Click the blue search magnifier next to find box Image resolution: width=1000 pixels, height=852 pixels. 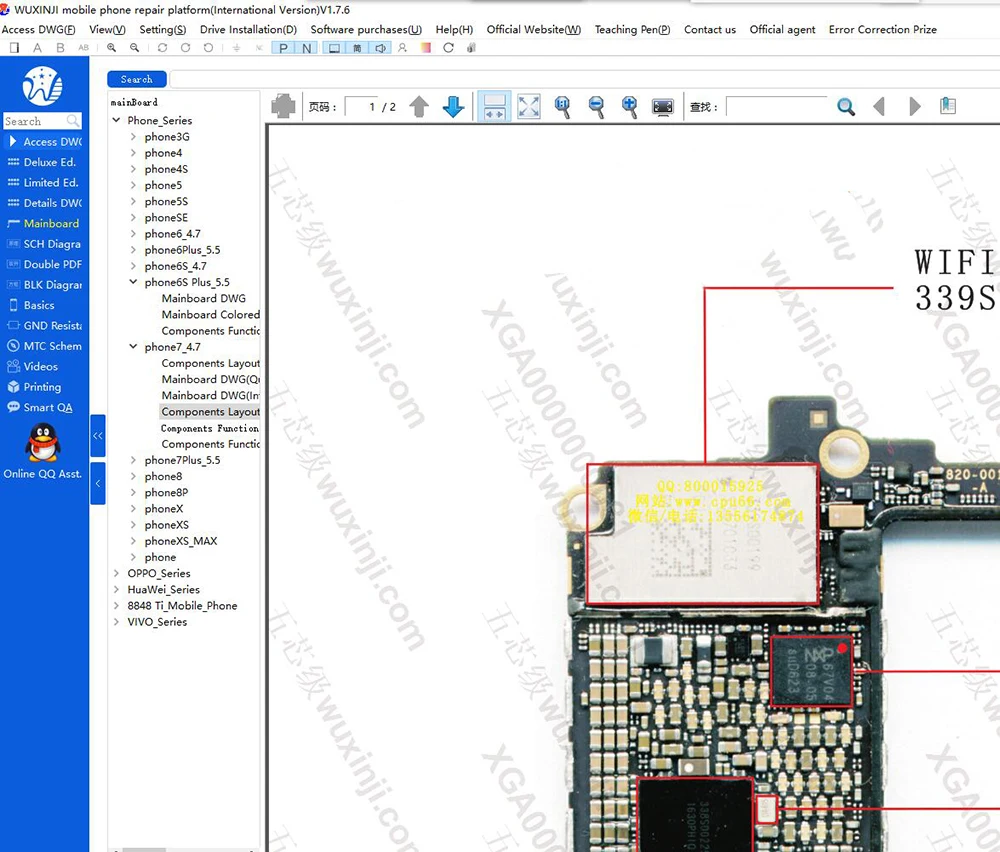pos(846,106)
